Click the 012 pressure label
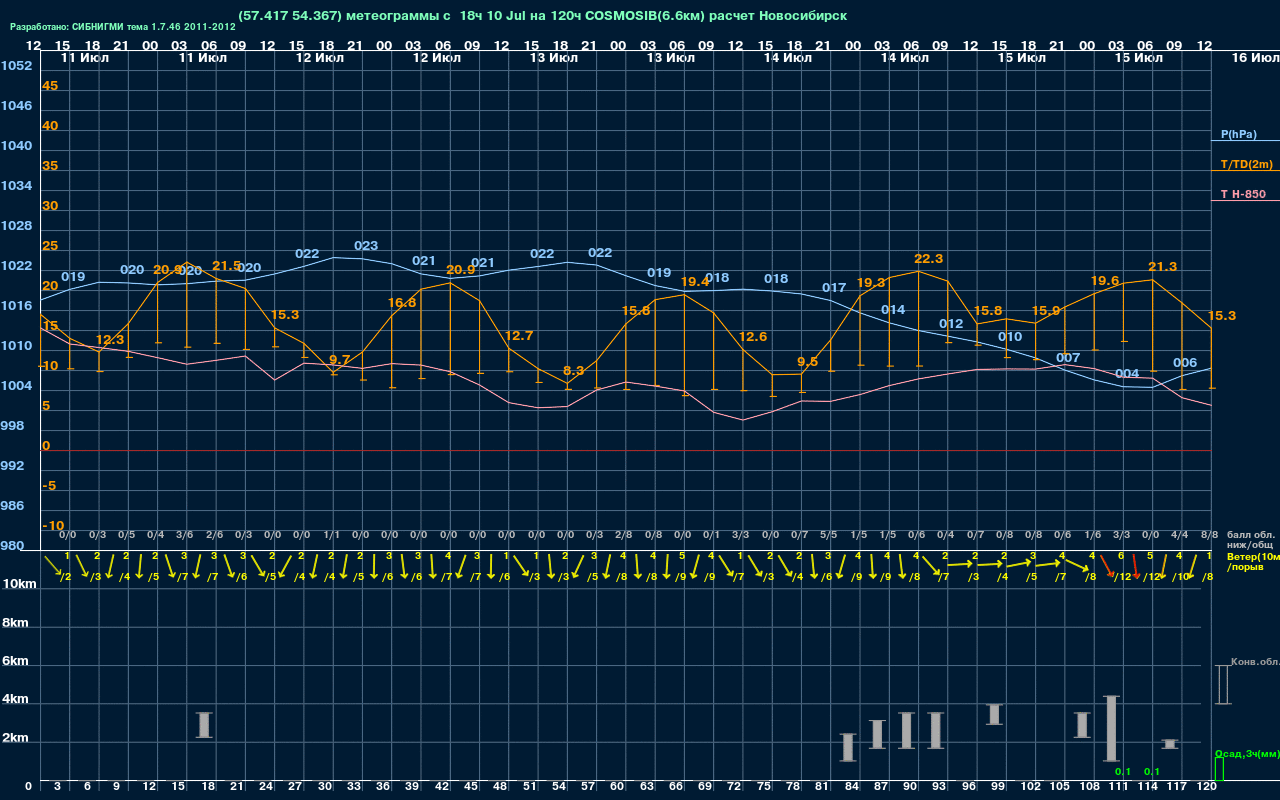This screenshot has height=800, width=1280. click(951, 324)
